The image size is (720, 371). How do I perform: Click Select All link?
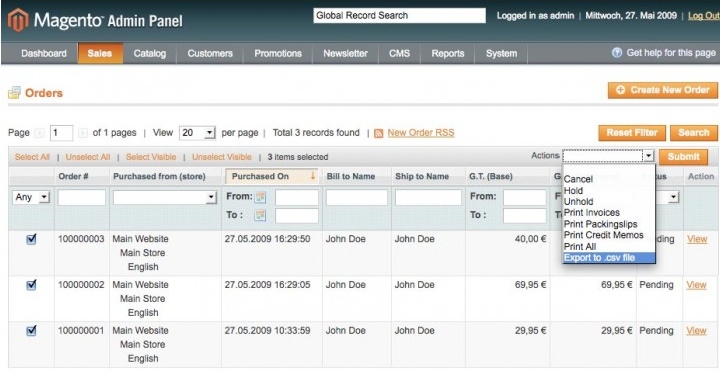[x=32, y=157]
